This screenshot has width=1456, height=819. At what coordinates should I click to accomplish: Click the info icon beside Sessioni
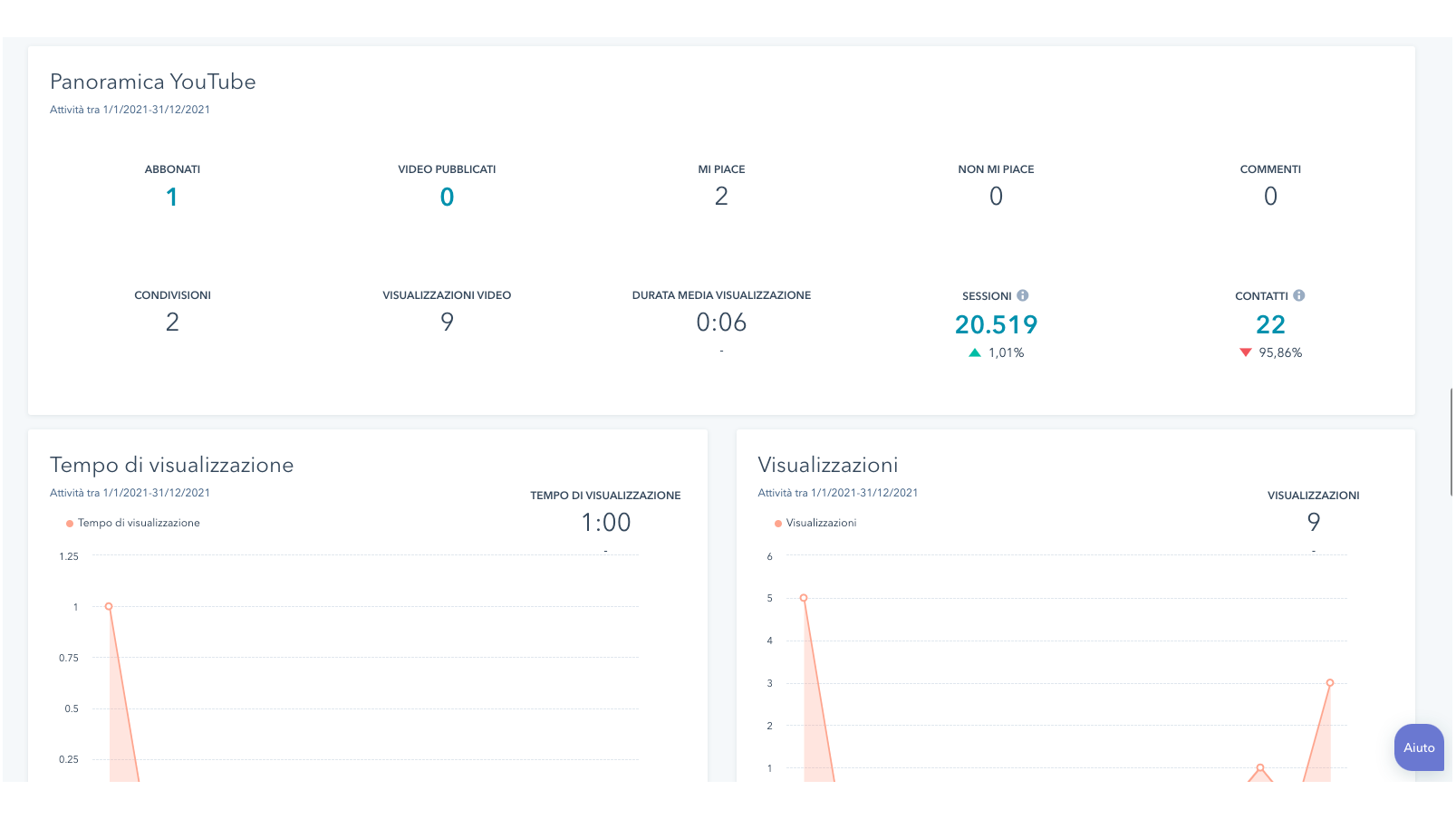(1022, 295)
